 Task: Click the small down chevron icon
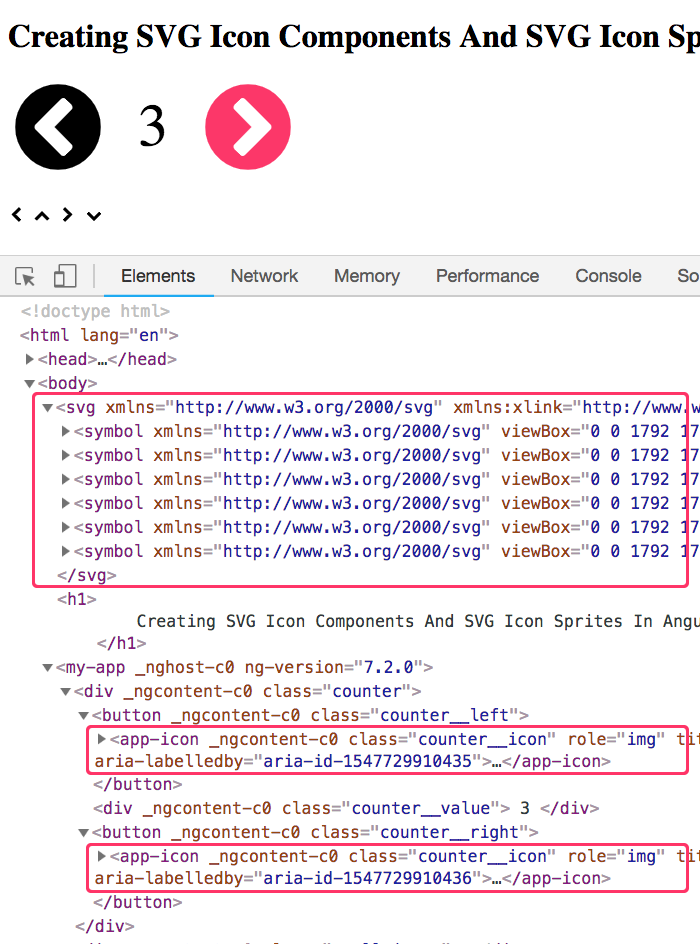click(94, 215)
